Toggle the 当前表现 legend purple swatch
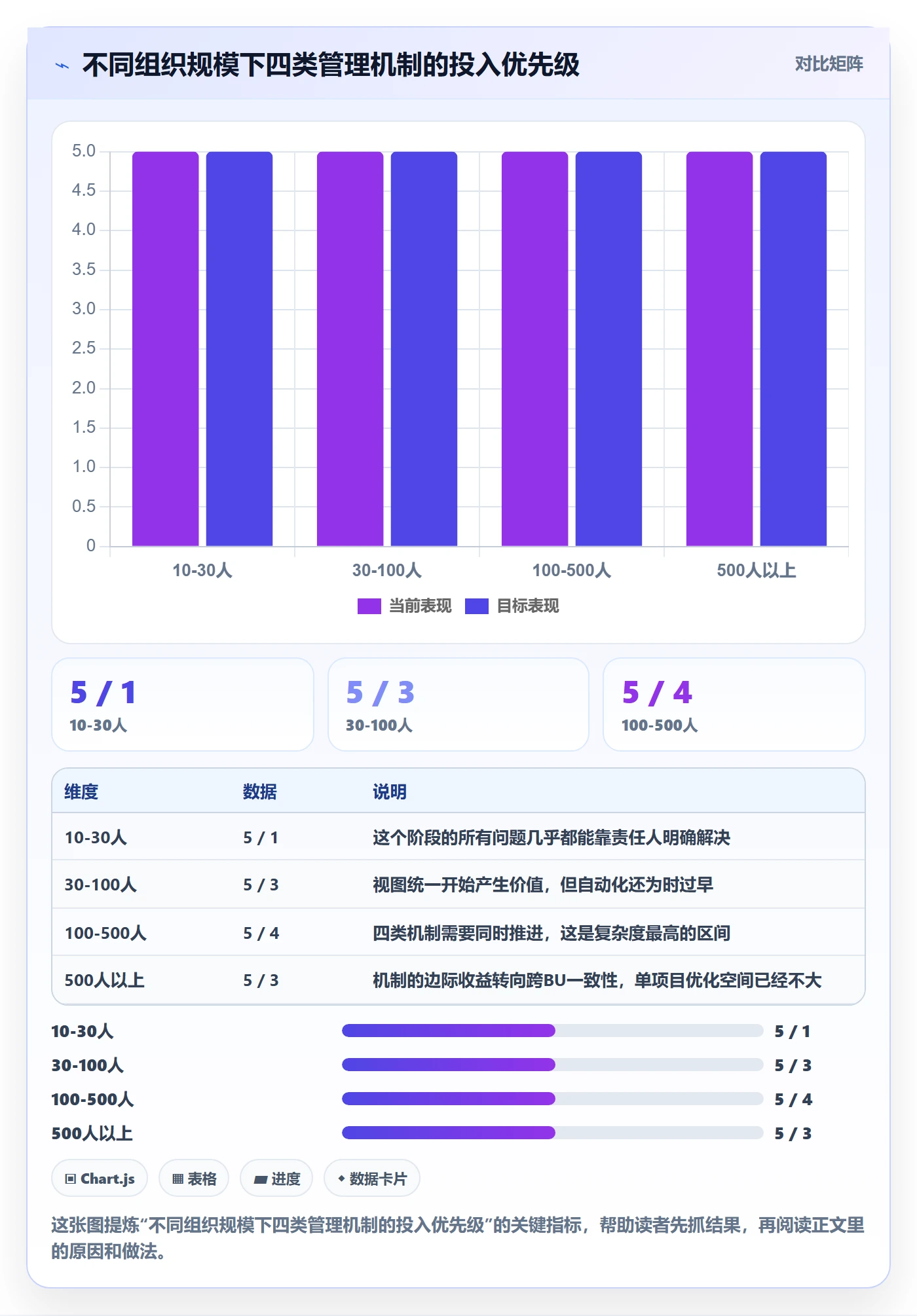The image size is (917, 1316). pos(369,606)
